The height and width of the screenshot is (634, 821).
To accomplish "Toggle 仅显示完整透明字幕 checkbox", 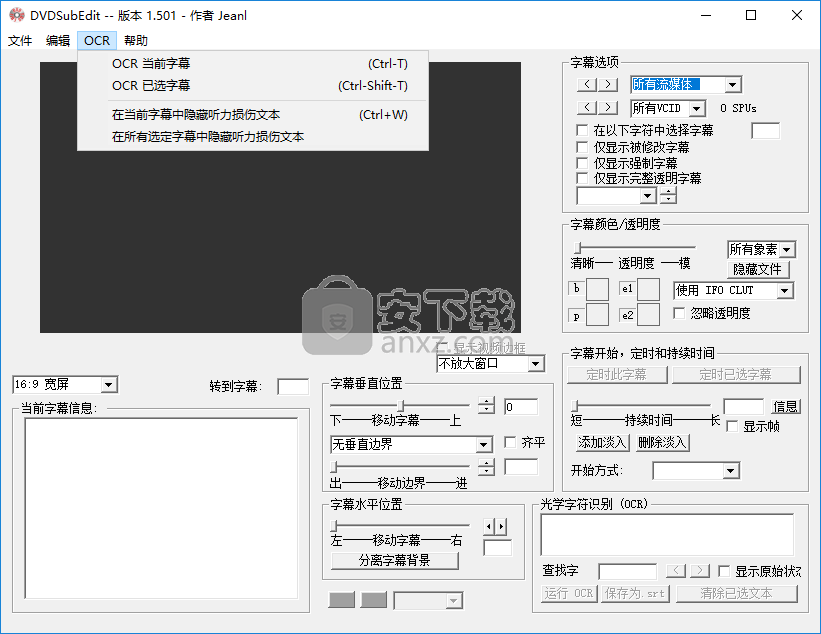I will click(x=582, y=178).
